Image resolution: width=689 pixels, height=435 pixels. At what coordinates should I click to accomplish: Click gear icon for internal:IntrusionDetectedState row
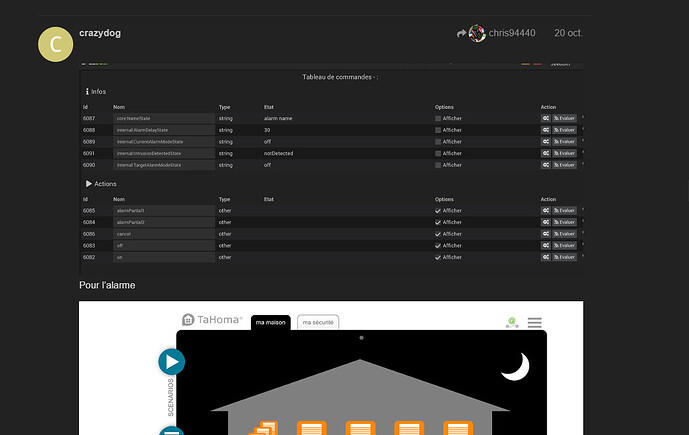pyautogui.click(x=545, y=153)
